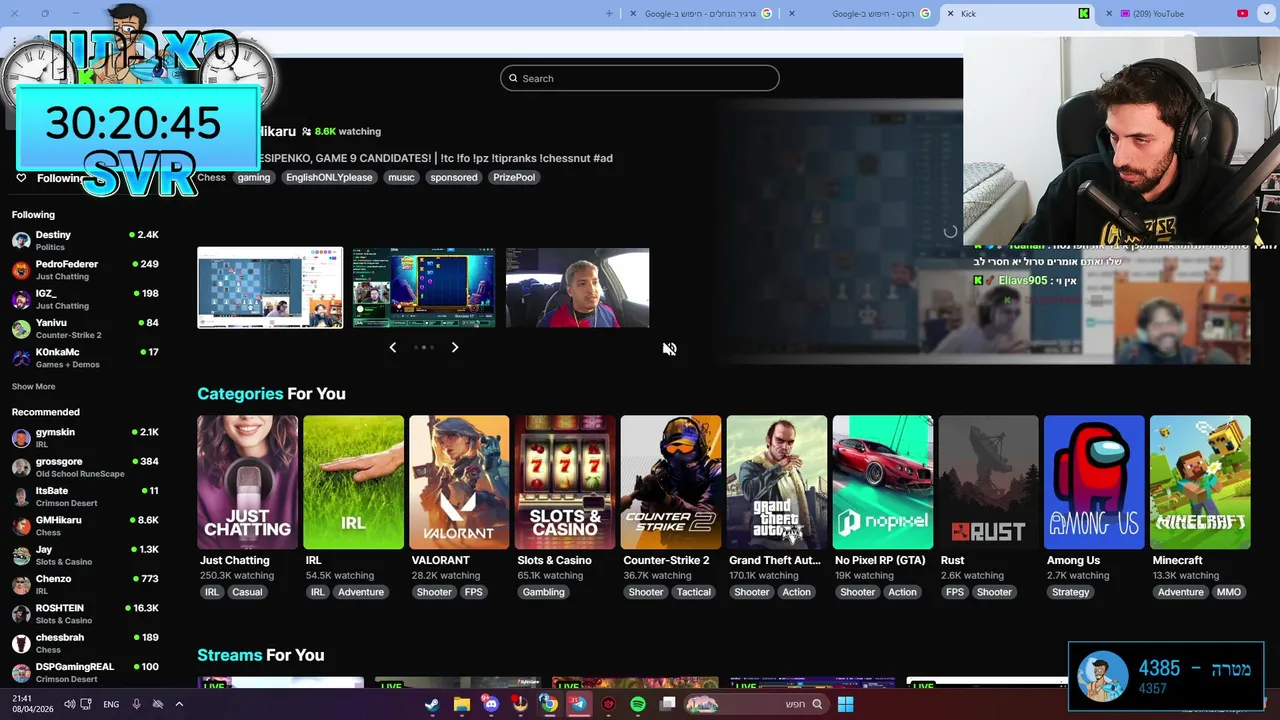The image size is (1280, 720).
Task: Expand following list with Show More
Action: (x=33, y=386)
